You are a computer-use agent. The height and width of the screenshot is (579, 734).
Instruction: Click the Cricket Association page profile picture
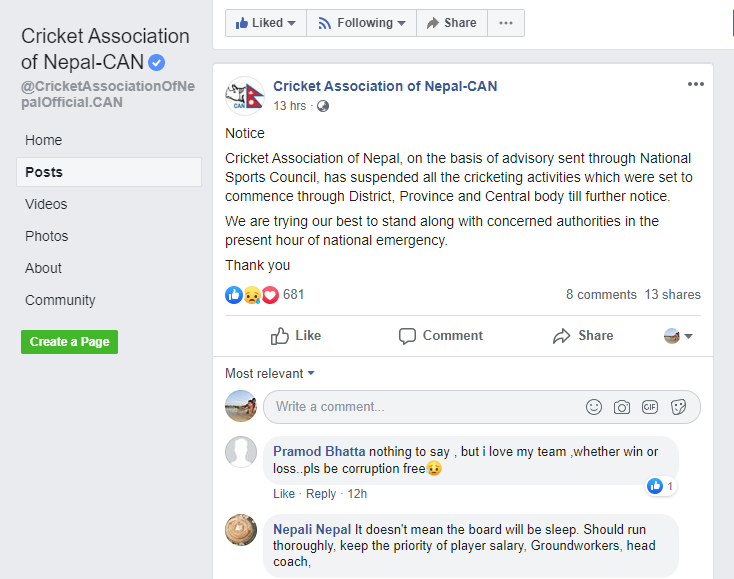pyautogui.click(x=245, y=96)
